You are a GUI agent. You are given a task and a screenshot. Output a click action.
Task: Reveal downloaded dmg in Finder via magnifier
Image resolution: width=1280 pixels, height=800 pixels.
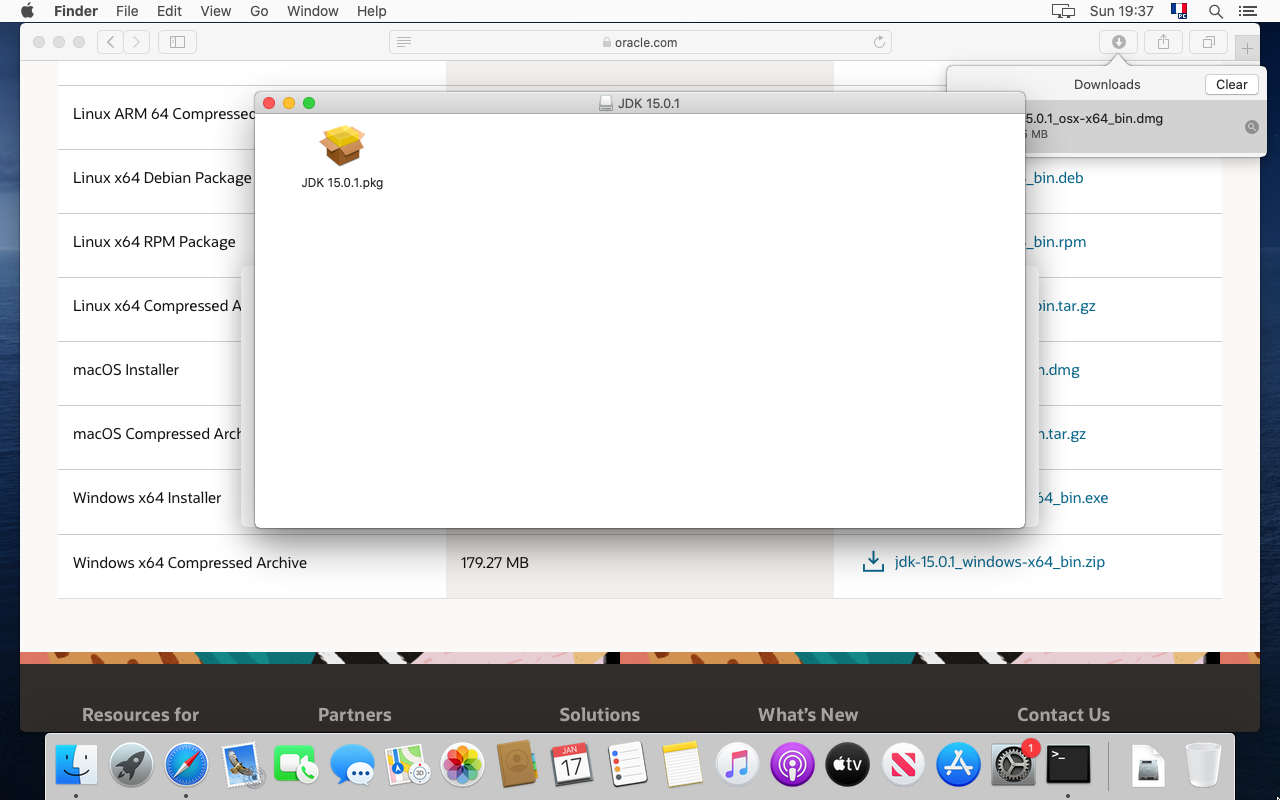[x=1251, y=127]
